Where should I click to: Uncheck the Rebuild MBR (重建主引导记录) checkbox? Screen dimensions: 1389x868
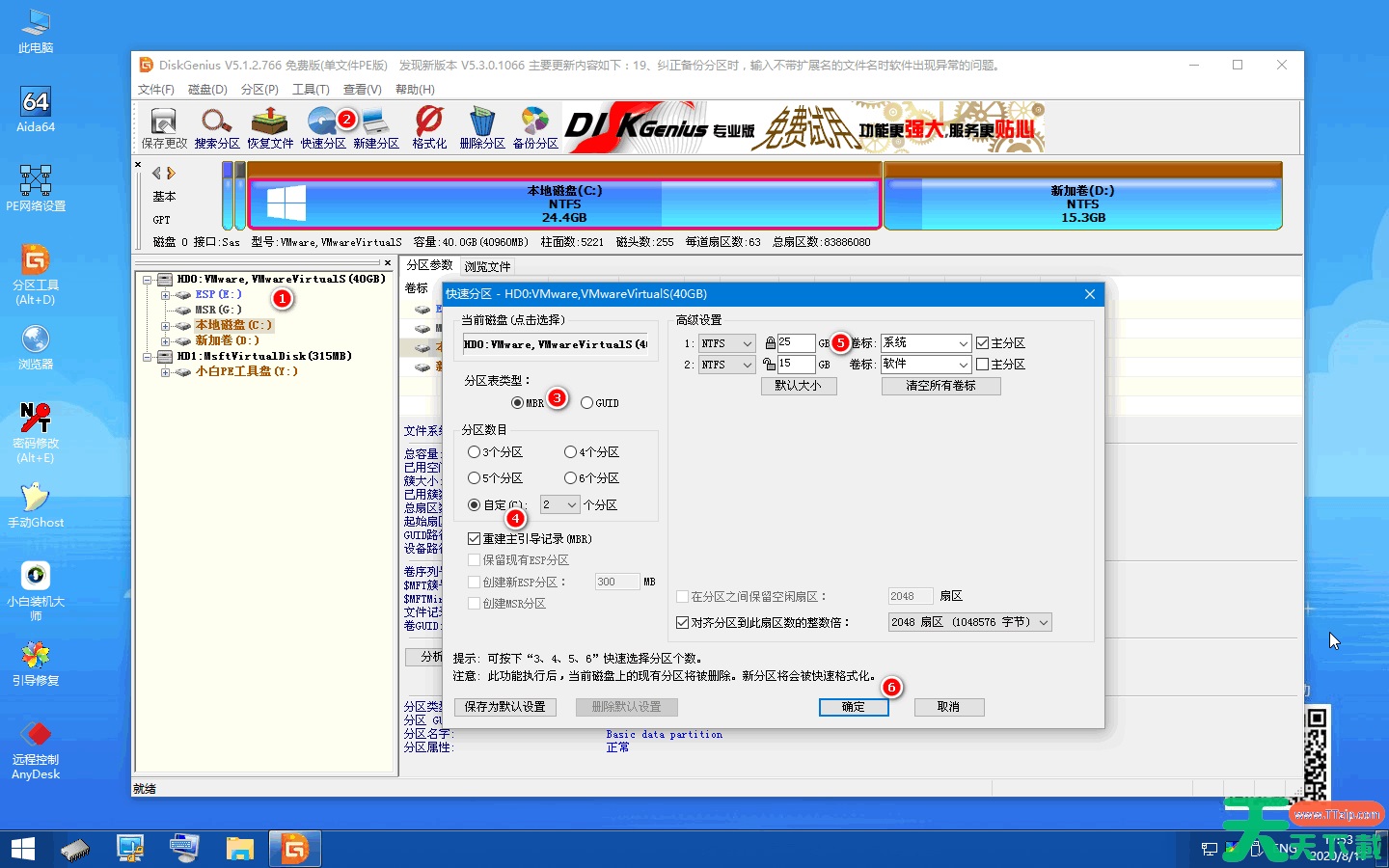[475, 539]
